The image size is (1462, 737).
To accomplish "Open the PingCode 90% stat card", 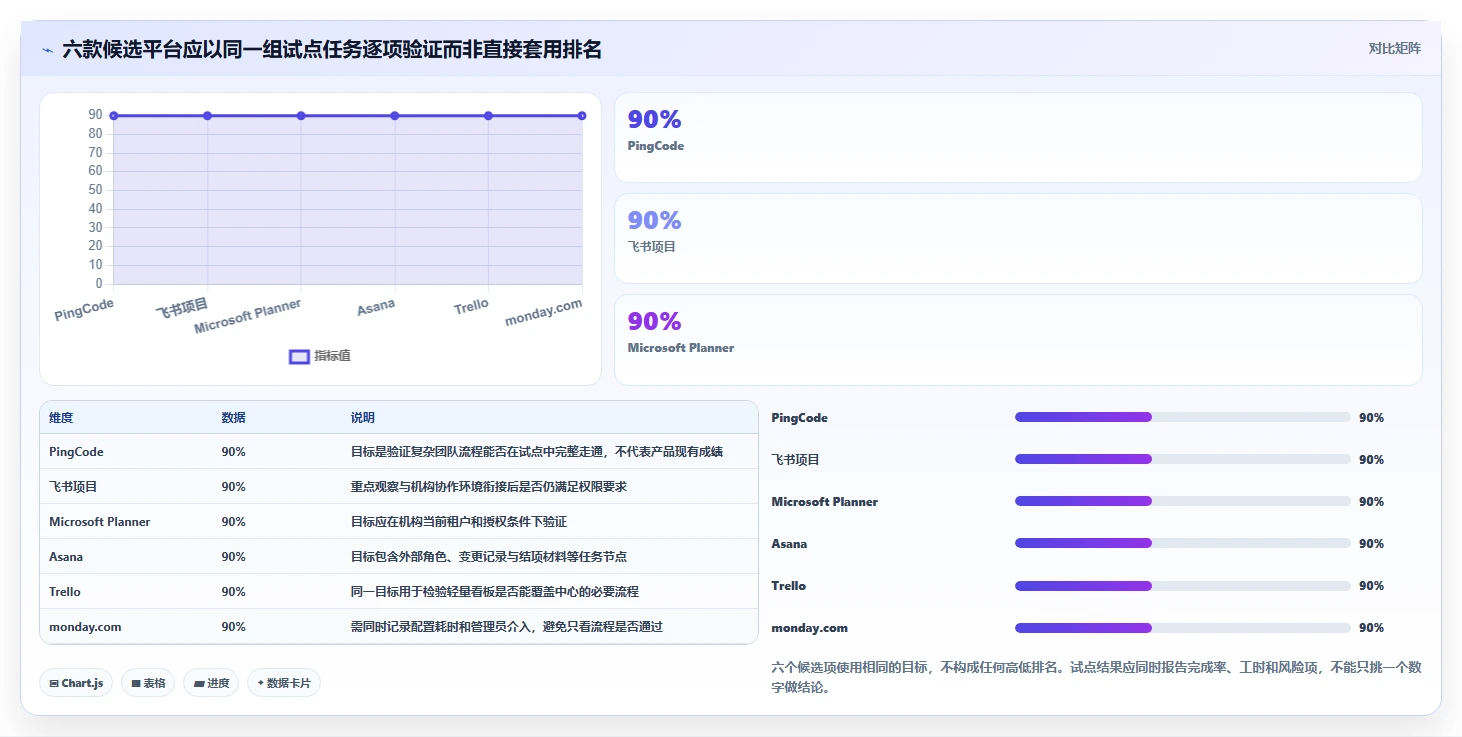I will pos(1018,138).
